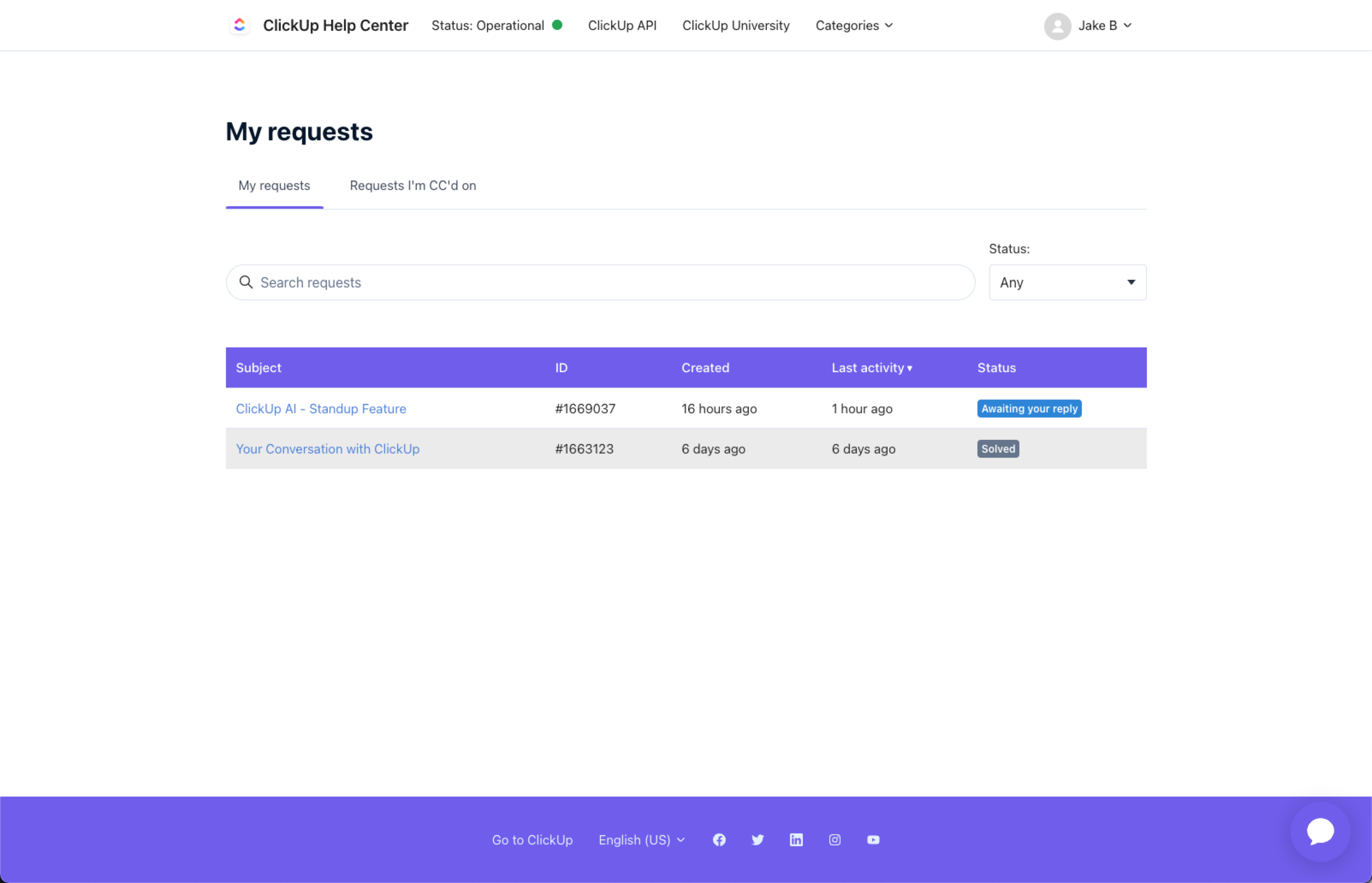Image resolution: width=1372 pixels, height=883 pixels.
Task: Follow the Go to ClickUp footer link
Action: [x=532, y=840]
